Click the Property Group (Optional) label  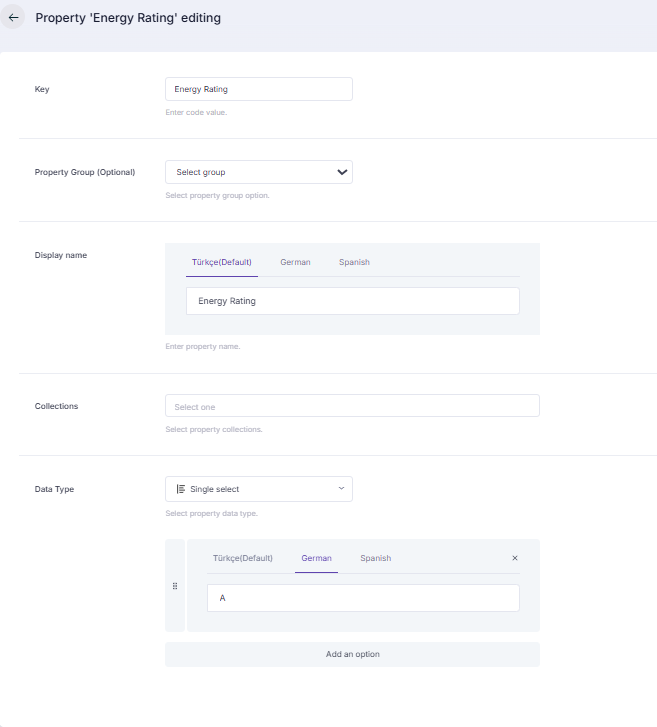[85, 172]
